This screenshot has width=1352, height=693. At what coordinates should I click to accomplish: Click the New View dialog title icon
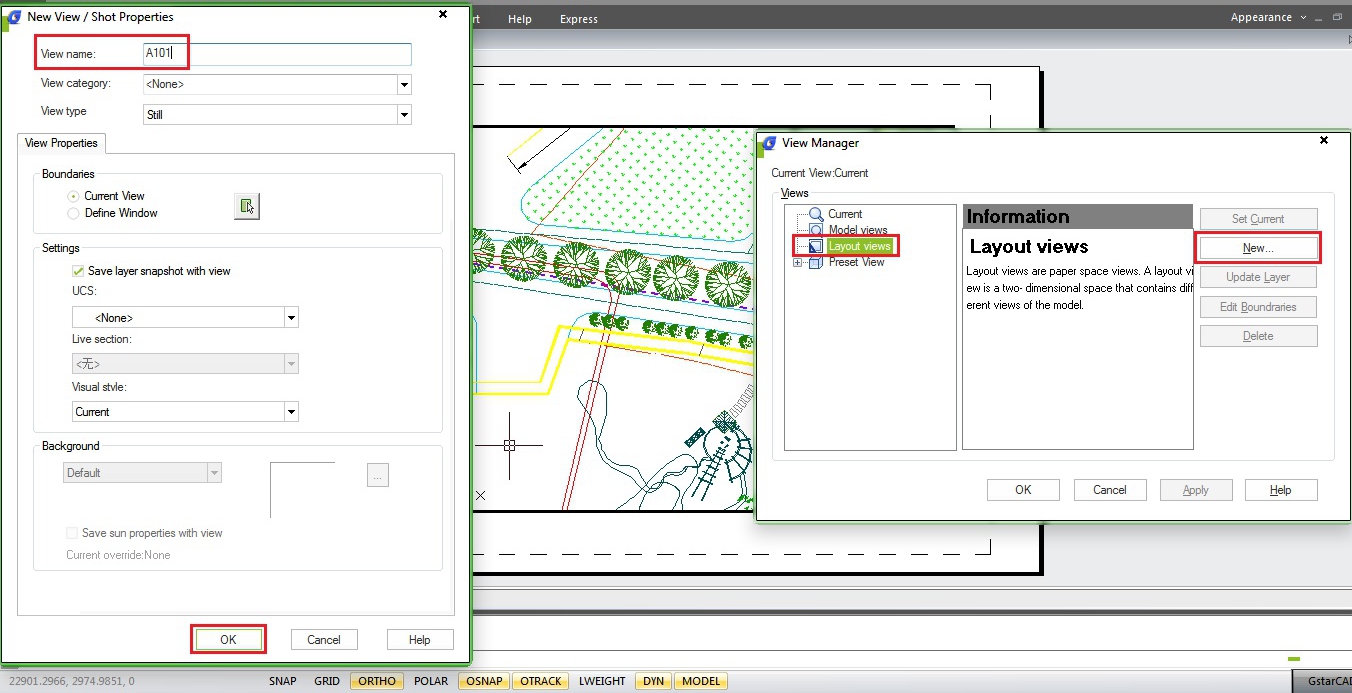coord(12,16)
